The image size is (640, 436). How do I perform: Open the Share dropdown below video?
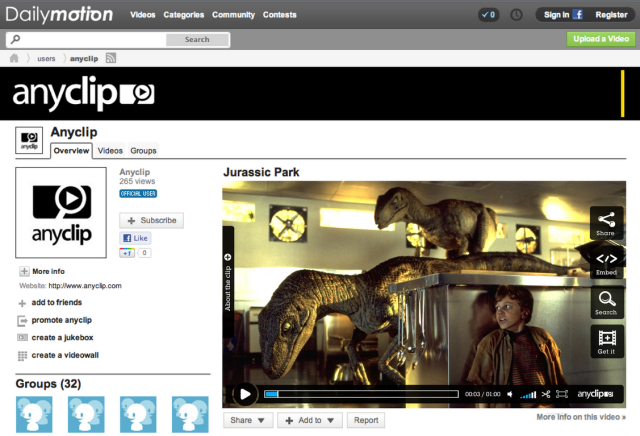[x=248, y=420]
